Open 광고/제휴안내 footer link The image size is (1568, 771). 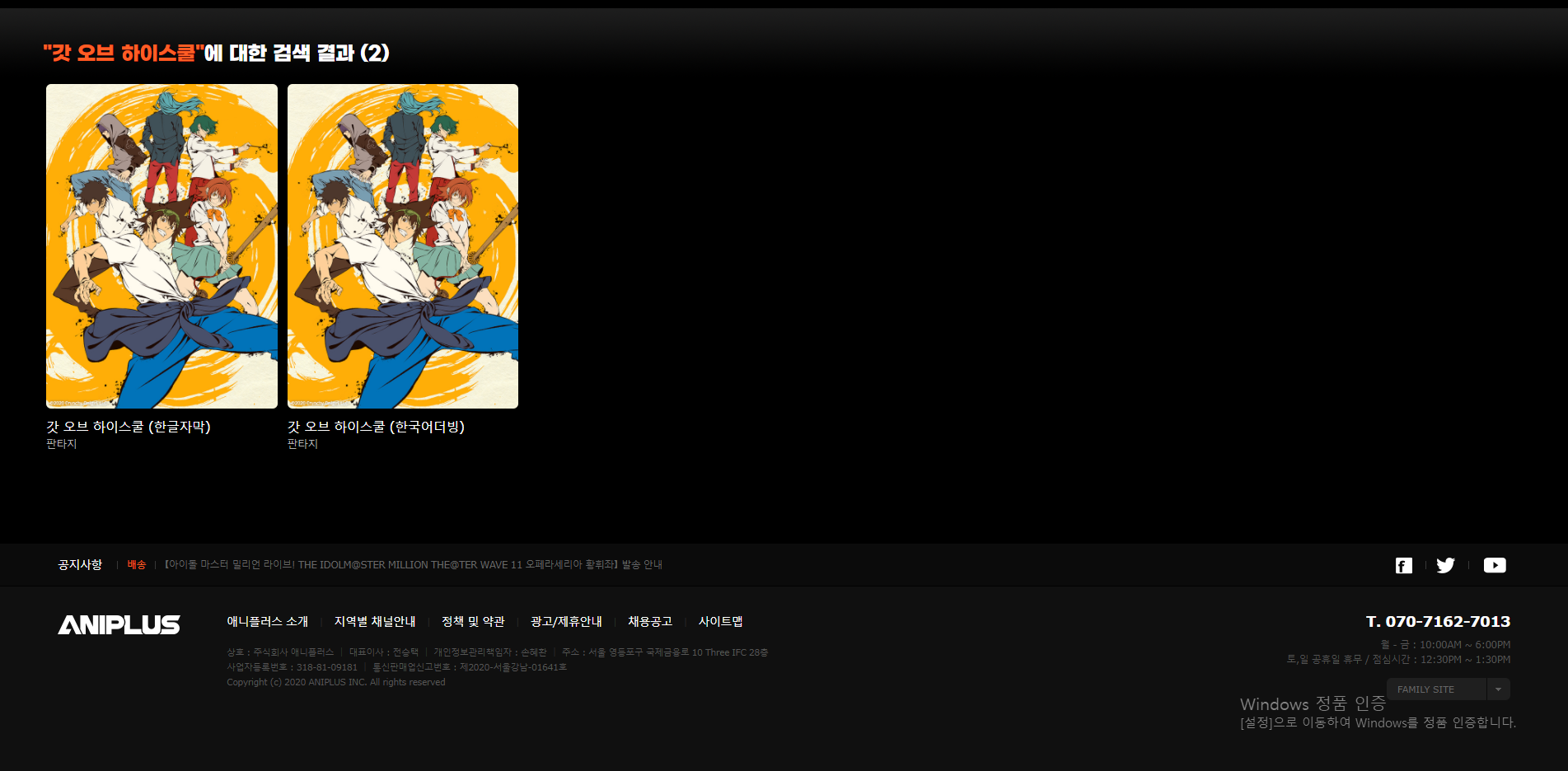[x=566, y=622]
